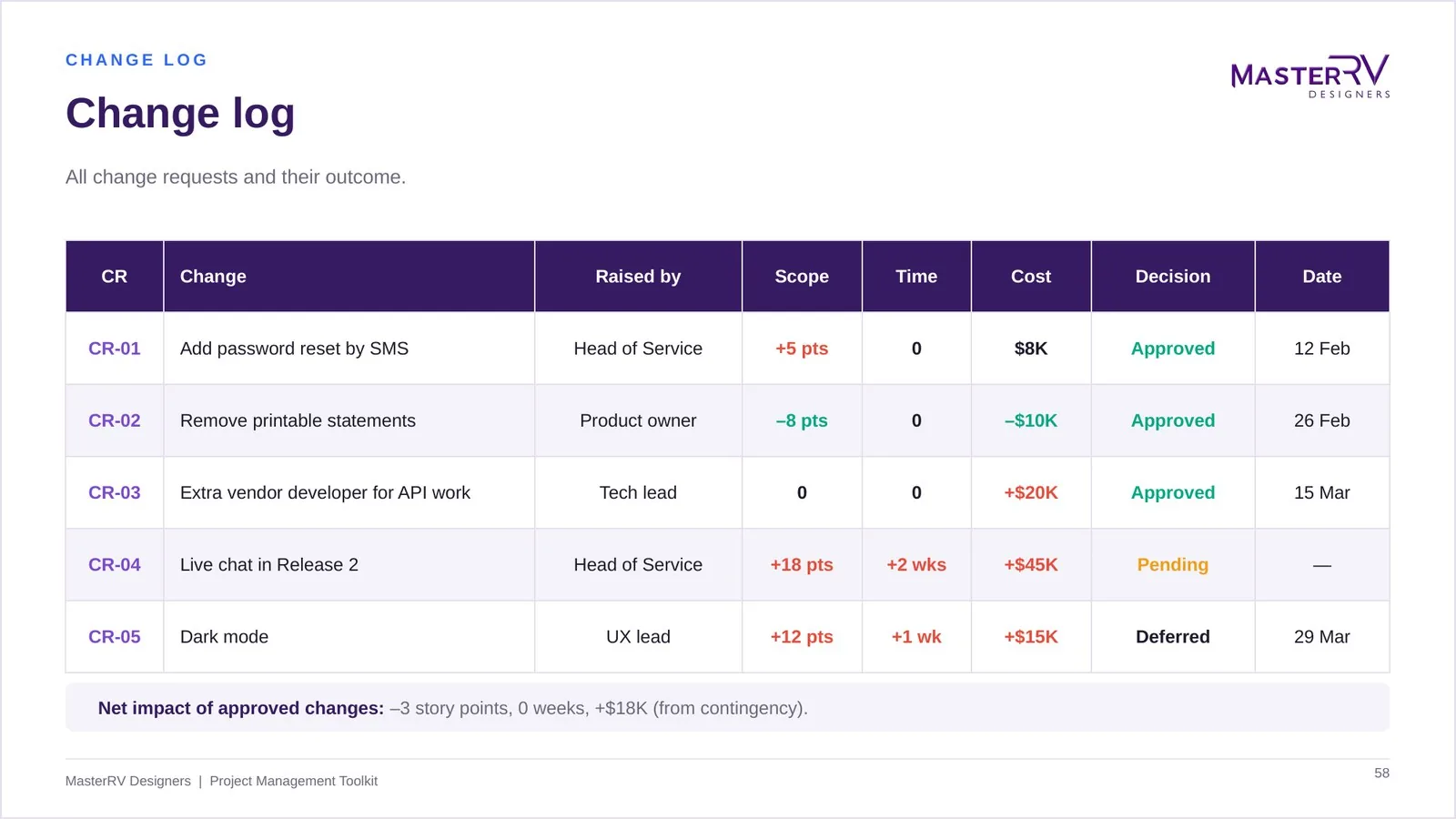Viewport: 1456px width, 819px height.
Task: Select the '+18 pts' scope value
Action: 802,564
